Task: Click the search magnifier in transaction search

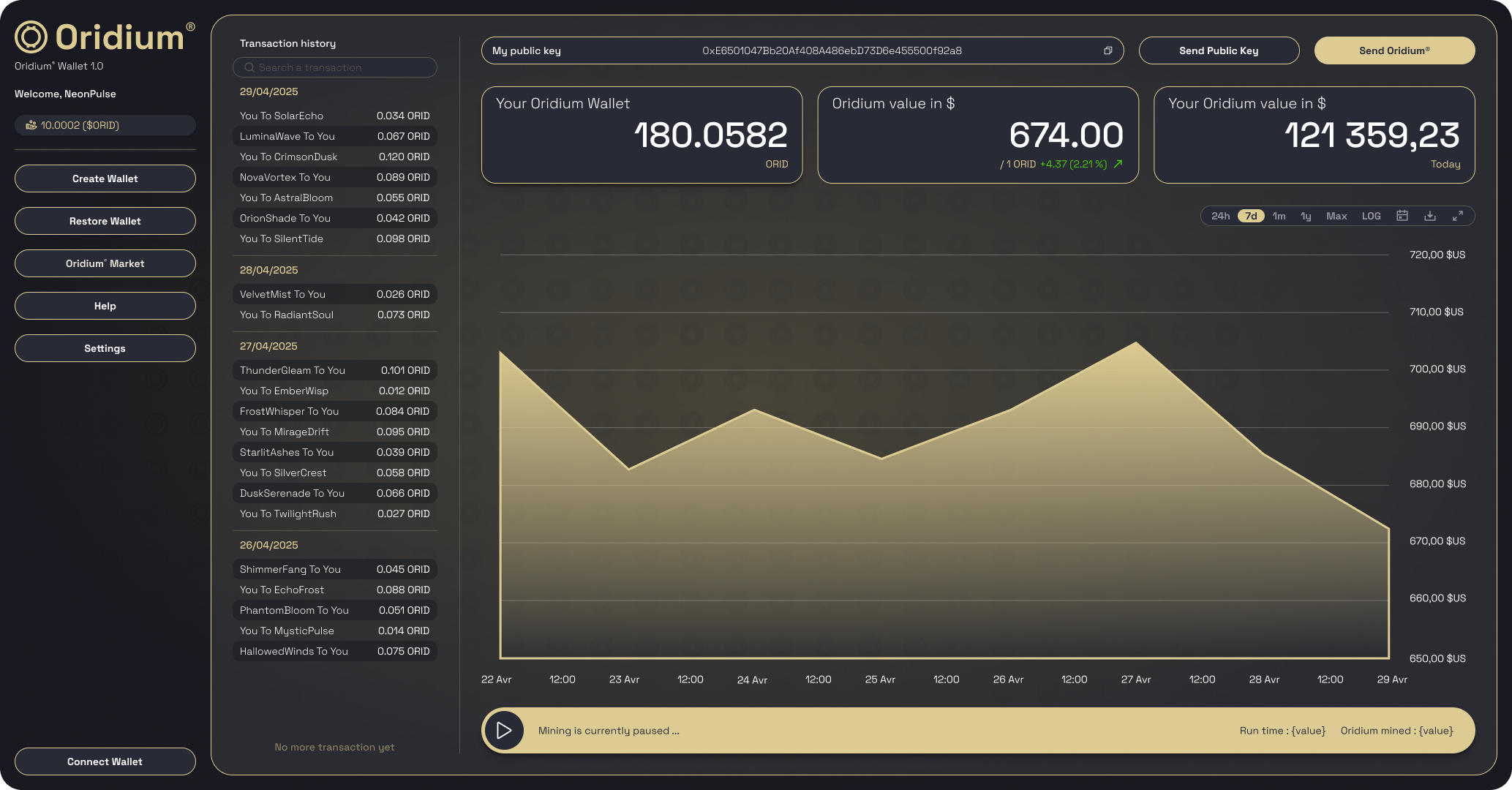Action: coord(249,67)
